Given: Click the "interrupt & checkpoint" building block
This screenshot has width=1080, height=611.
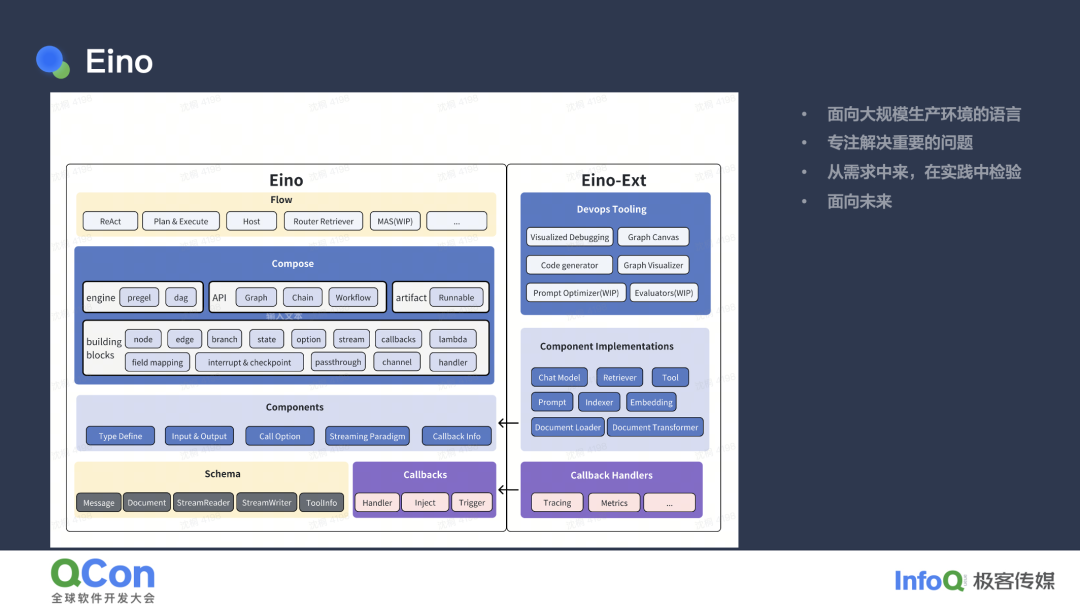Looking at the screenshot, I should (249, 362).
